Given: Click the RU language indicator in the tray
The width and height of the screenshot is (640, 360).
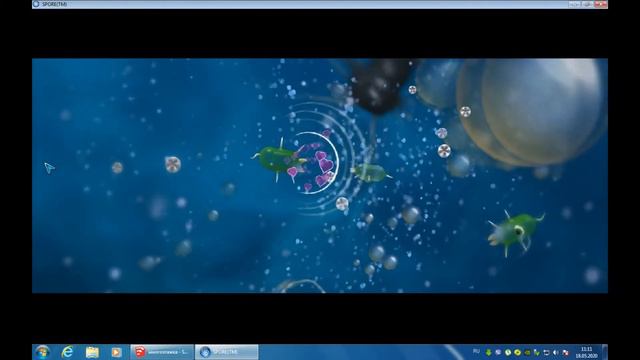Looking at the screenshot, I should 476,351.
